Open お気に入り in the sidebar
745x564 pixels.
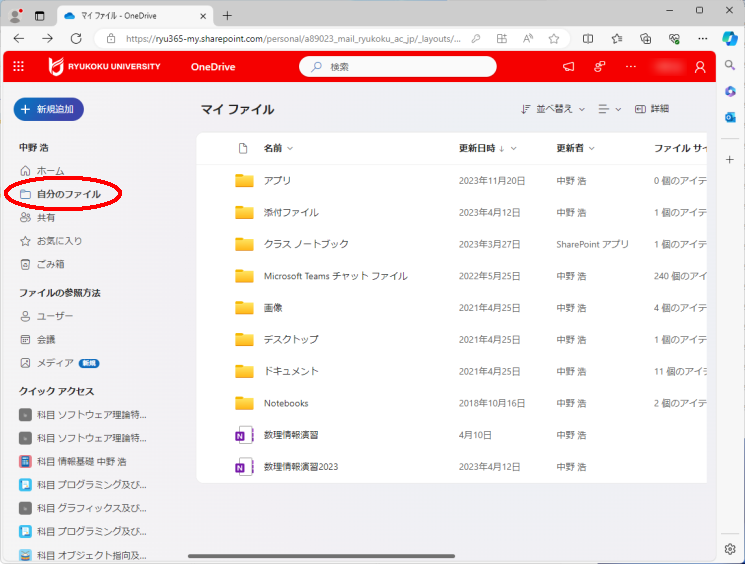(x=59, y=241)
